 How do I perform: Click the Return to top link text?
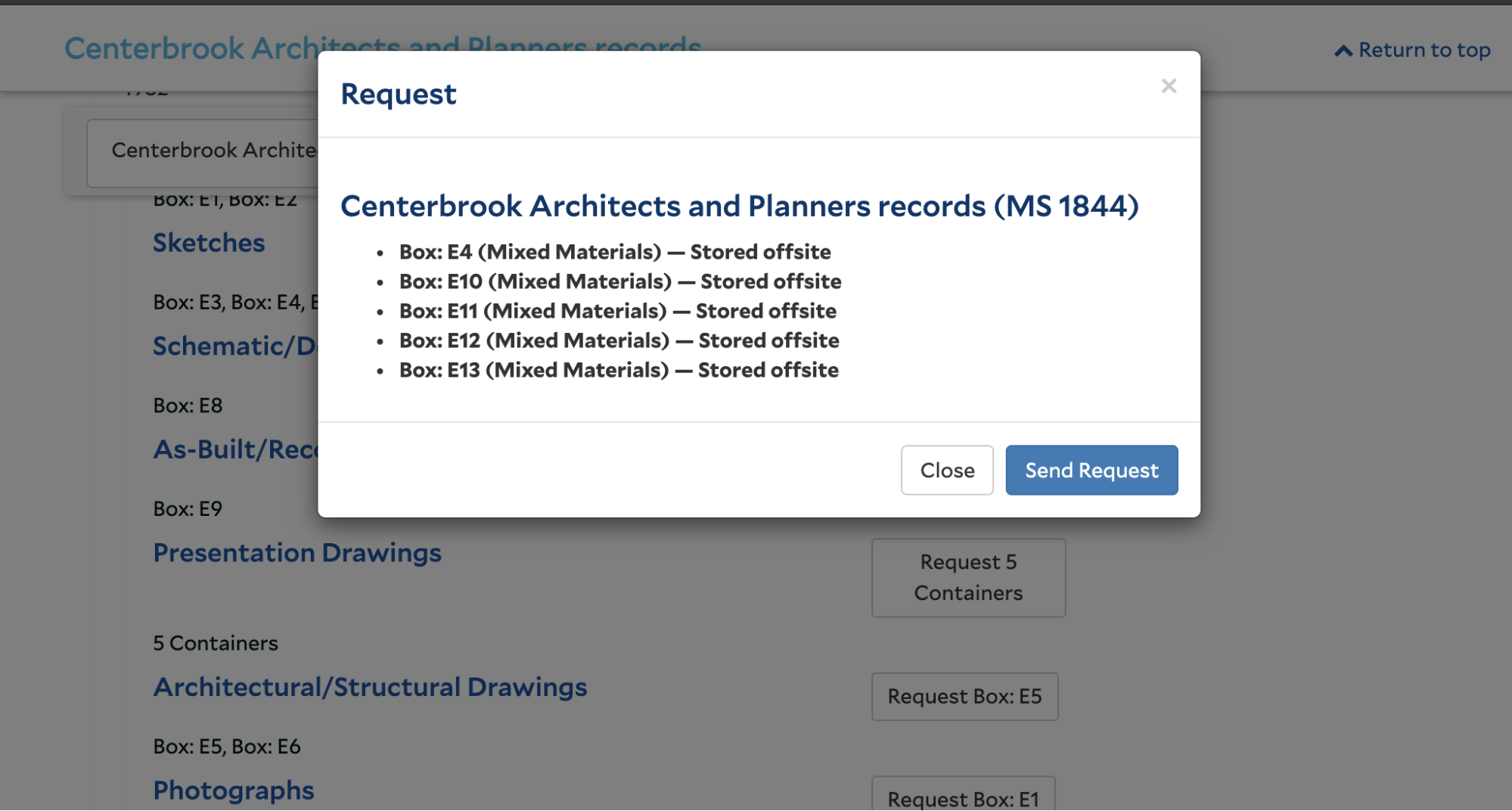tap(1424, 50)
